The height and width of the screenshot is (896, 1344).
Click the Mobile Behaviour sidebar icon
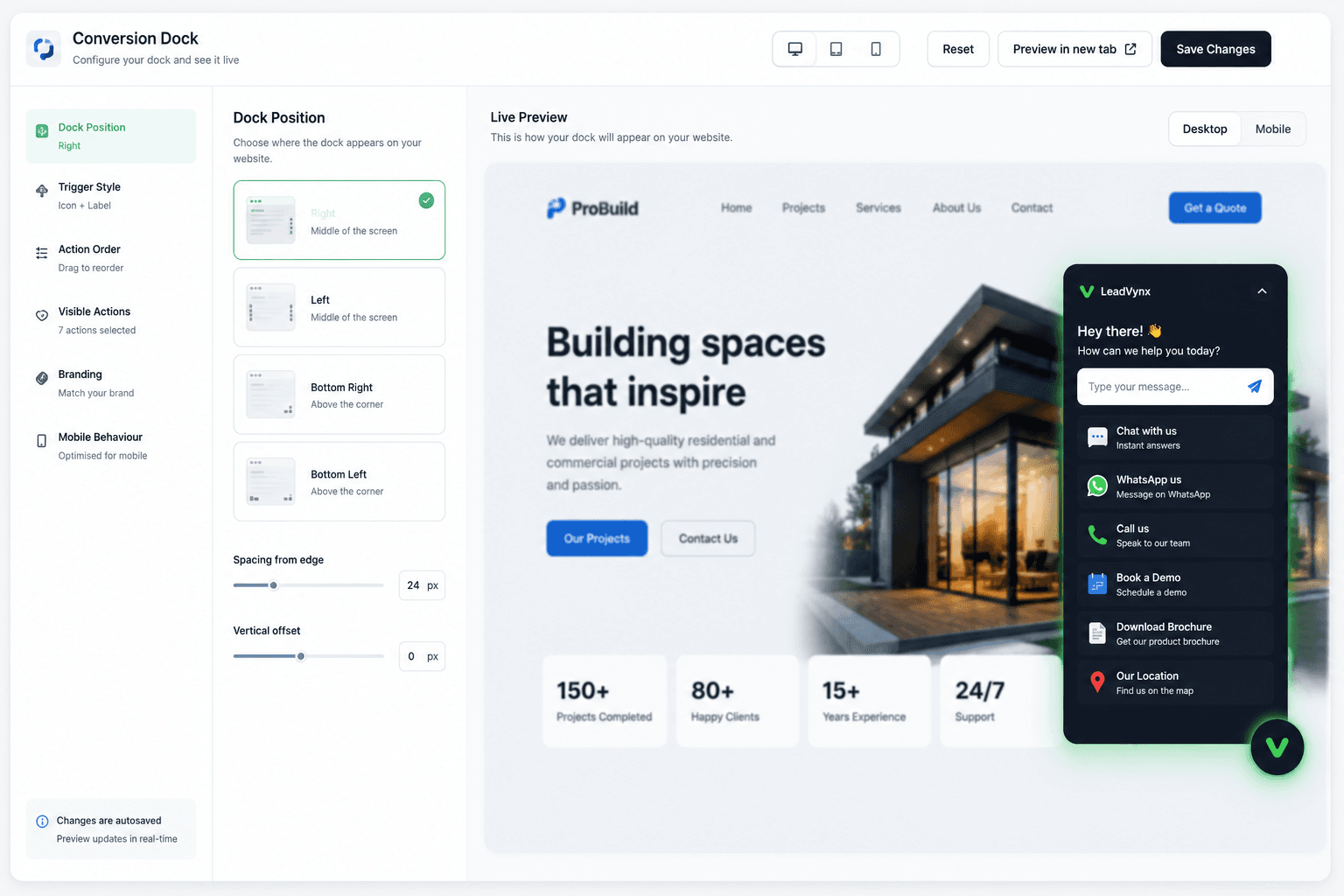pyautogui.click(x=42, y=441)
